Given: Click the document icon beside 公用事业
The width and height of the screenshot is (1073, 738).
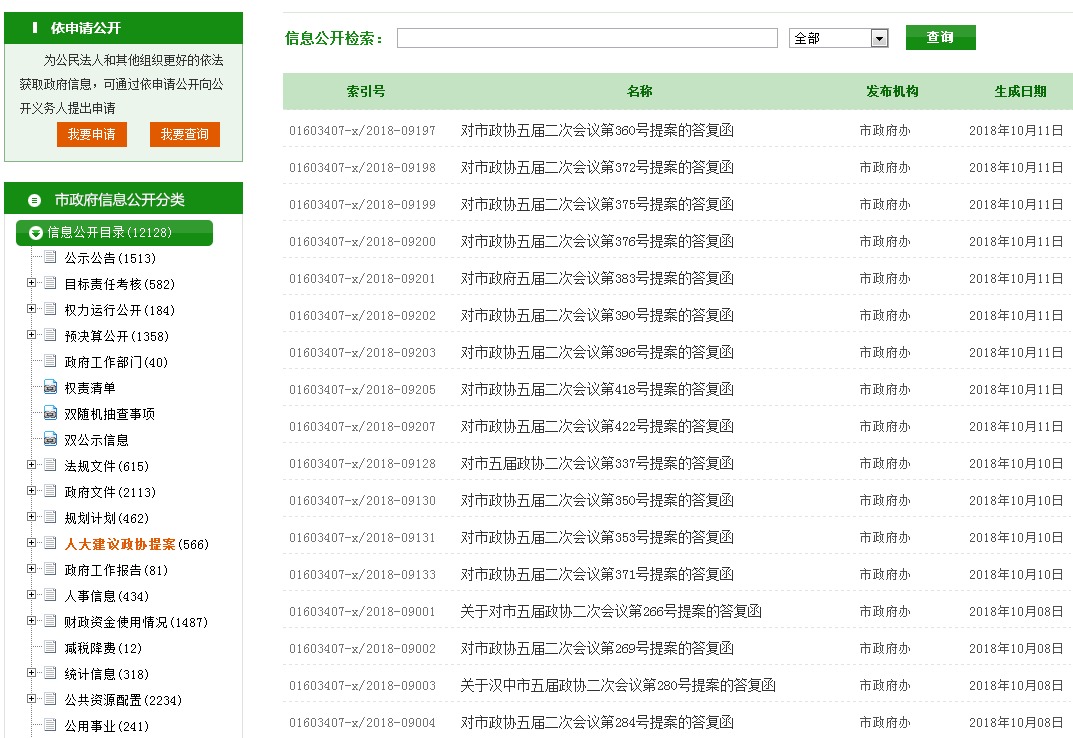Looking at the screenshot, I should coord(50,726).
